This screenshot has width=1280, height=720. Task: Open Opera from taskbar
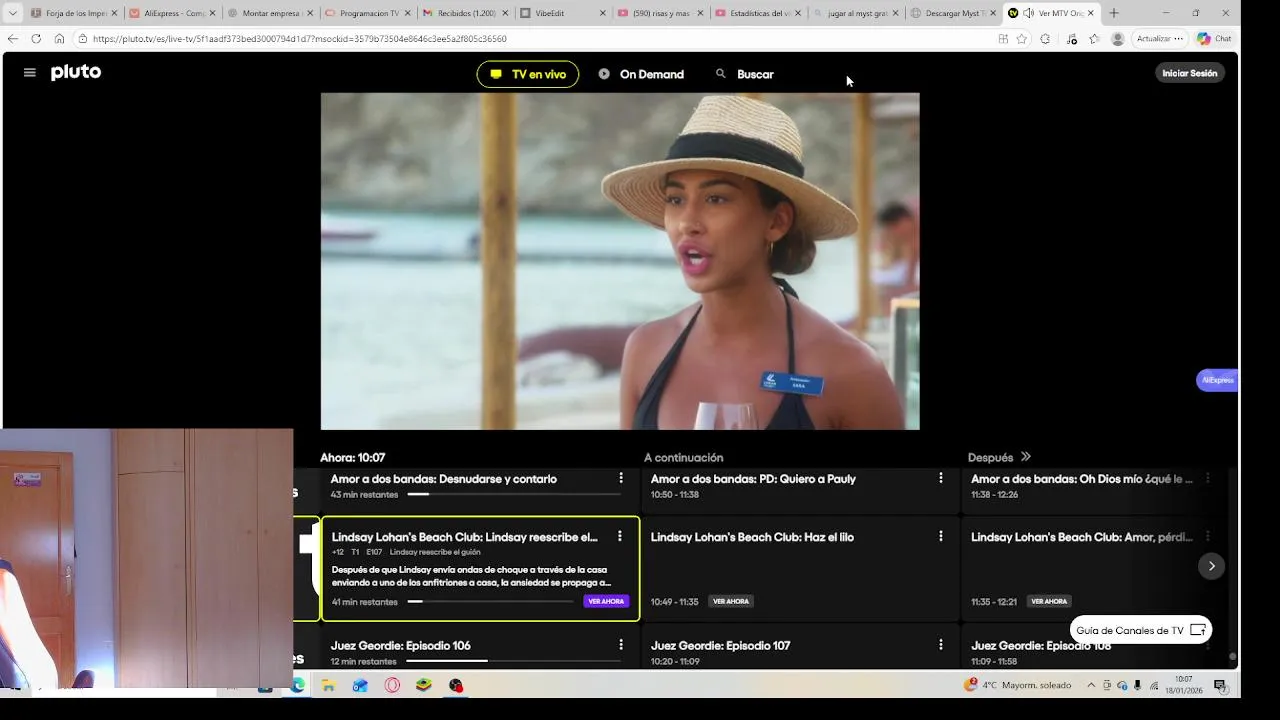392,685
